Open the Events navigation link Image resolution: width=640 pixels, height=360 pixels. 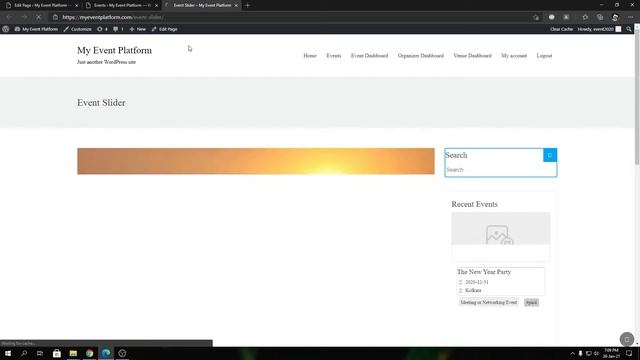333,56
